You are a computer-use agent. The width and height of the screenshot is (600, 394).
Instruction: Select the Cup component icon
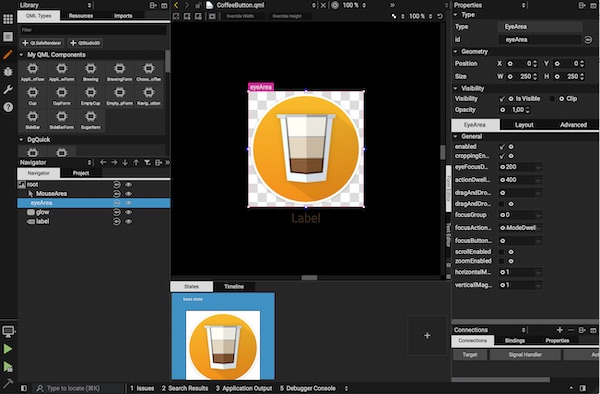(x=33, y=96)
